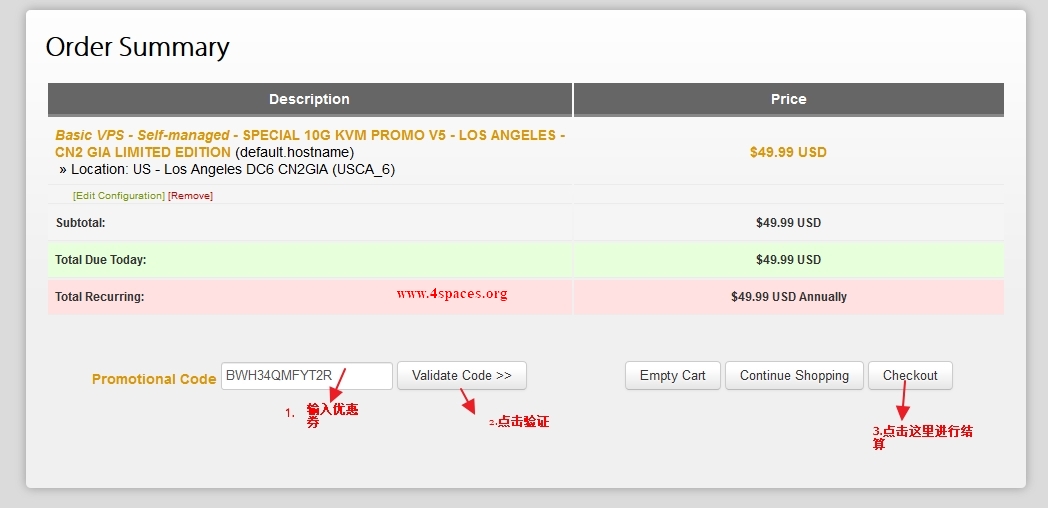Select the Subtotal label
The image size is (1048, 508).
80,223
